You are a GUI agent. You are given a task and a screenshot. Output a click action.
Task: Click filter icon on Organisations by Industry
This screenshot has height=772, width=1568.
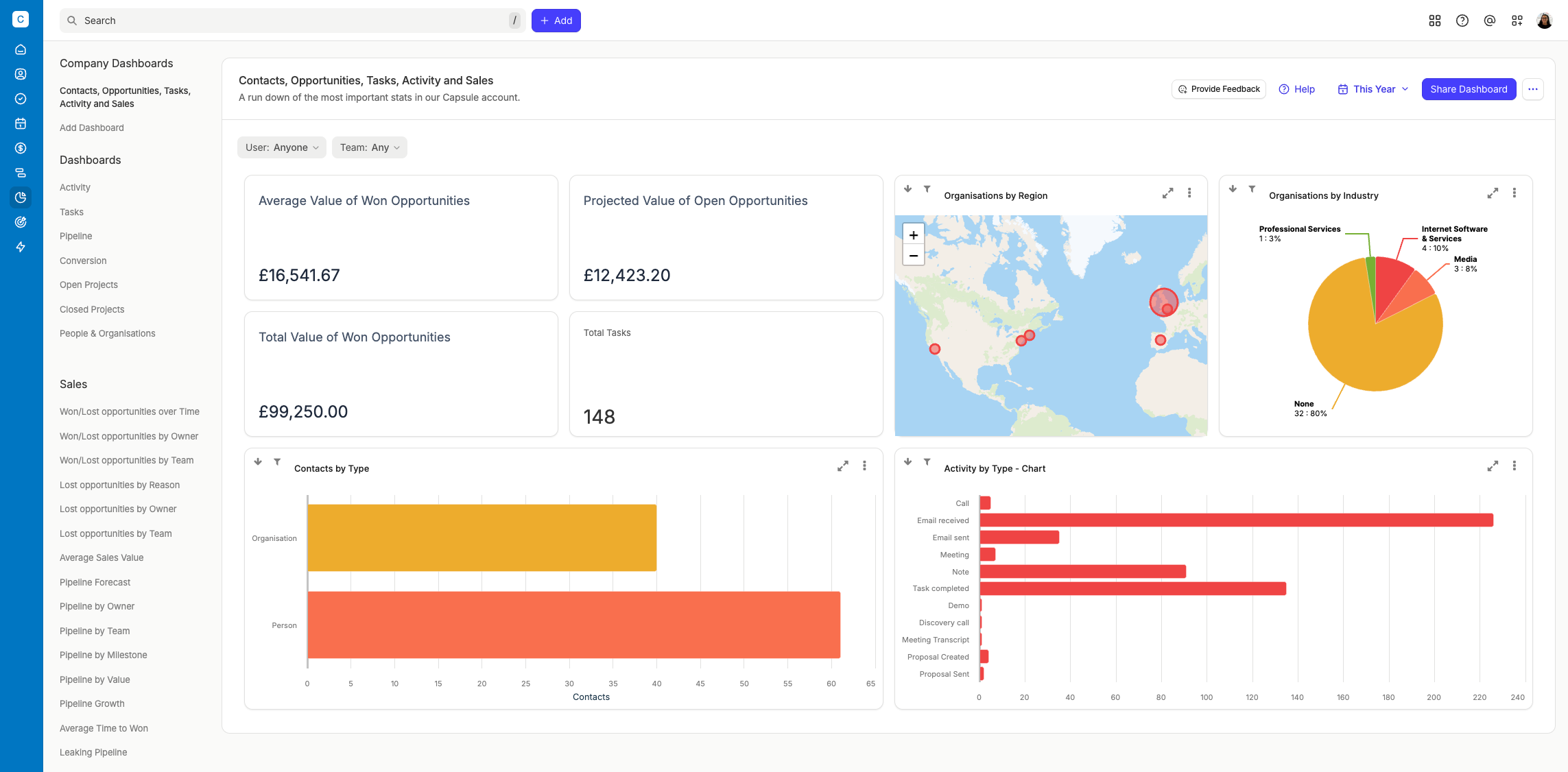coord(1252,189)
